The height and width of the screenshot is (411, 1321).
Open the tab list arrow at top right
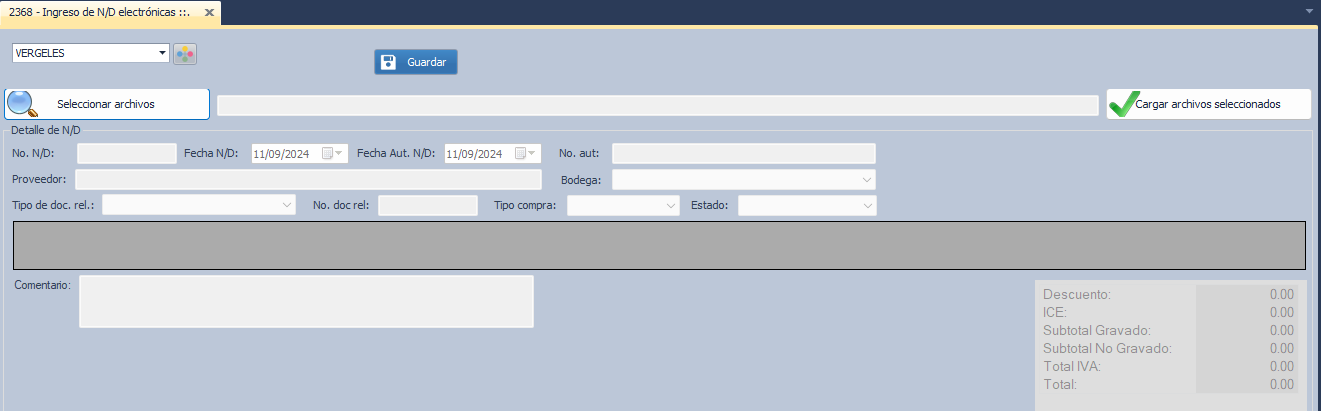(x=1309, y=11)
